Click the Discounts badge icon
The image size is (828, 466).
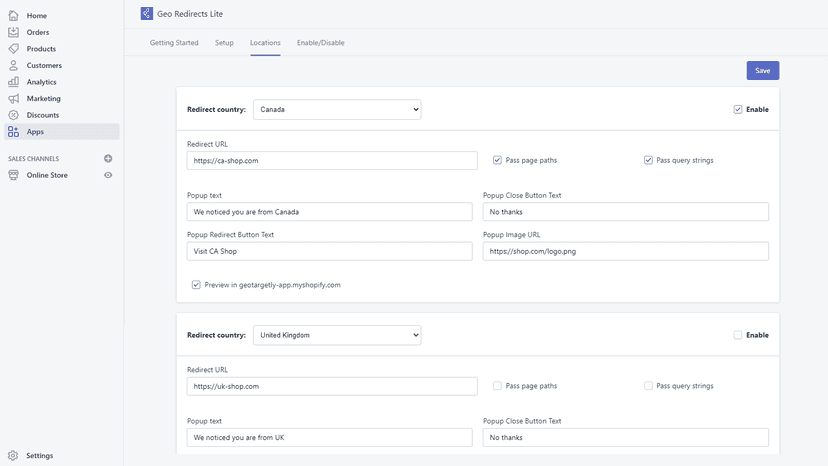13,115
